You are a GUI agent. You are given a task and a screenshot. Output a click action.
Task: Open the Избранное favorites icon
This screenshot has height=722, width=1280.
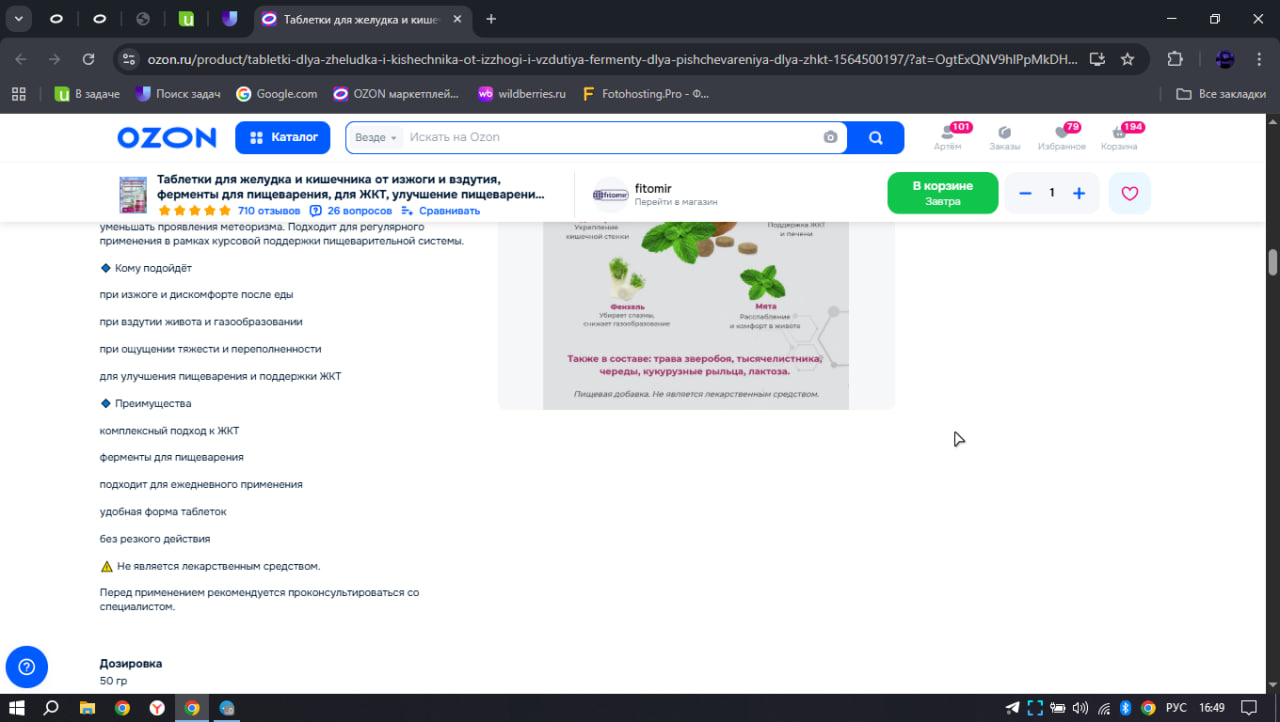pyautogui.click(x=1062, y=138)
